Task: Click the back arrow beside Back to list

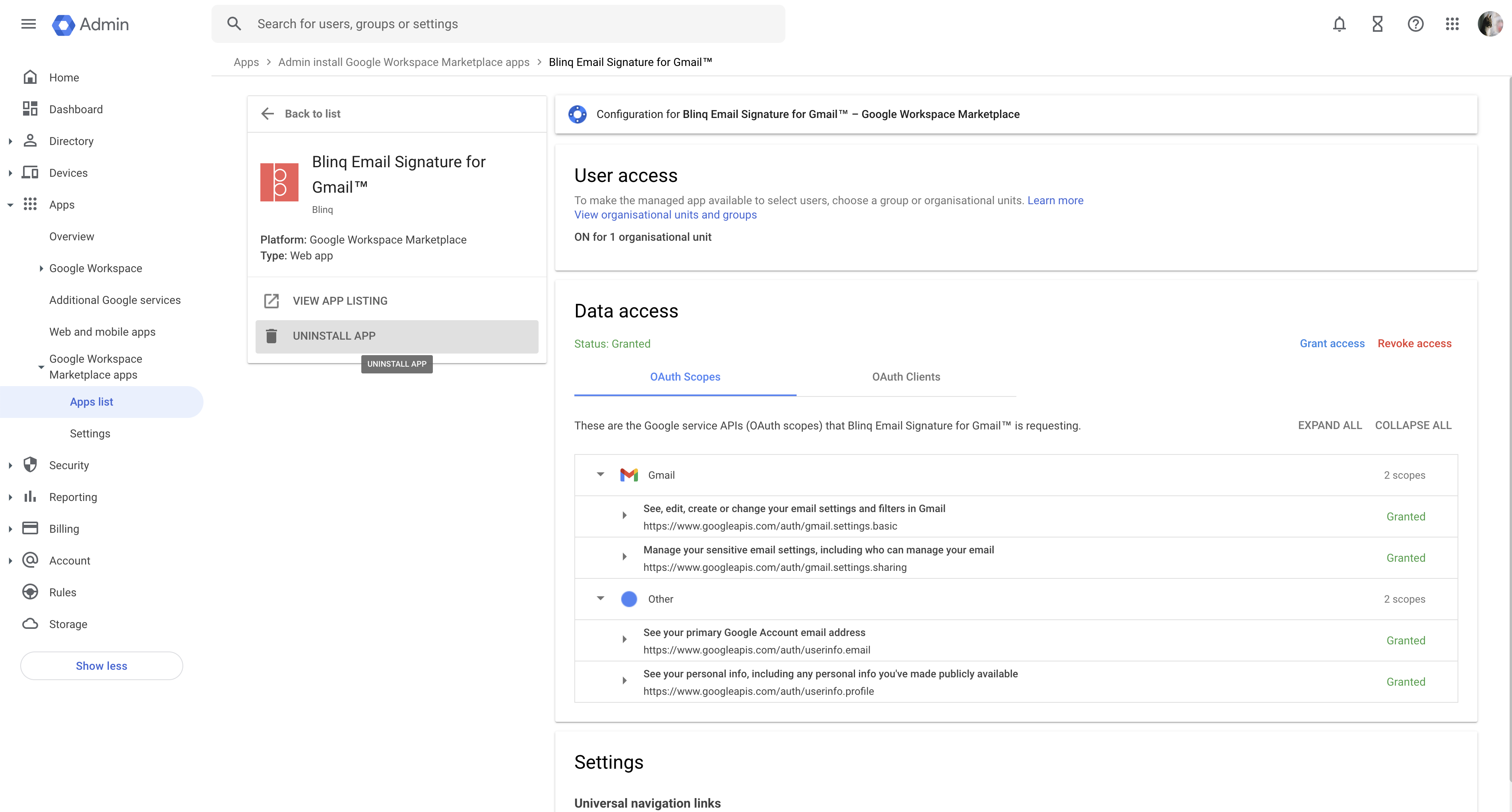Action: [x=268, y=114]
